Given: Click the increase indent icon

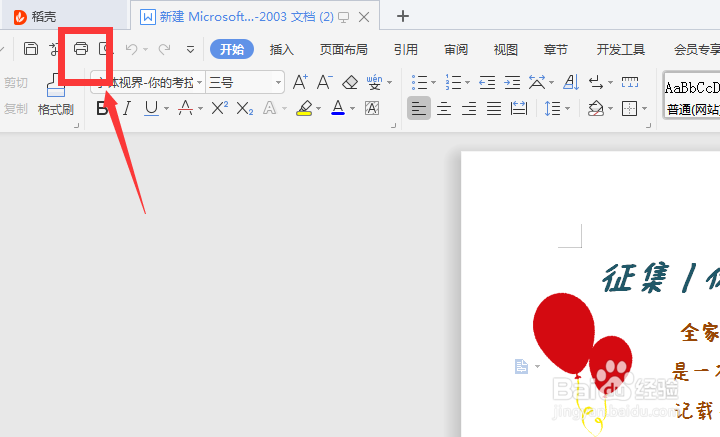Looking at the screenshot, I should click(512, 83).
